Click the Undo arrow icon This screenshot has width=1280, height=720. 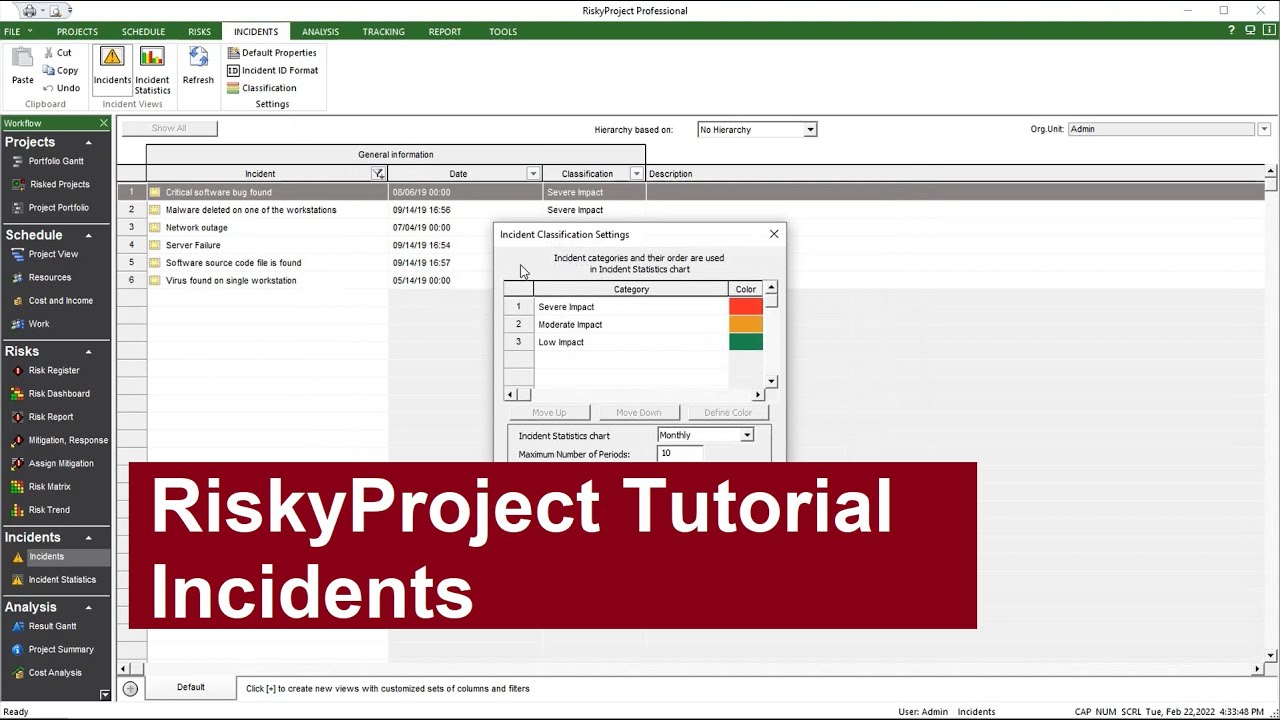click(48, 88)
